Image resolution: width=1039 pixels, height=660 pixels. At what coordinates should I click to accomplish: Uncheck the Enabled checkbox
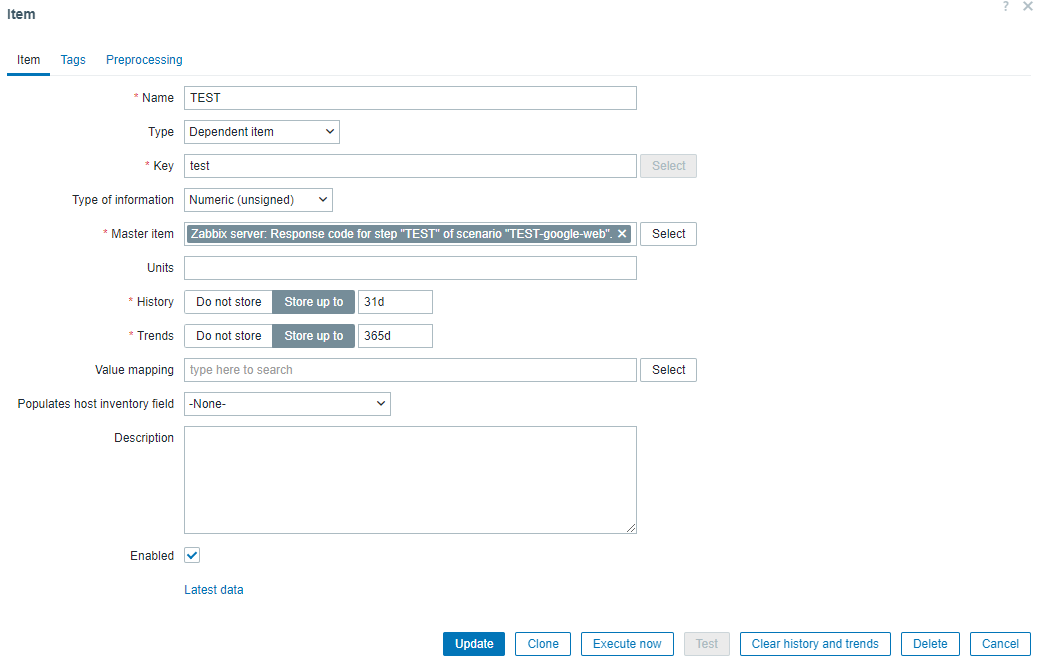(x=192, y=556)
